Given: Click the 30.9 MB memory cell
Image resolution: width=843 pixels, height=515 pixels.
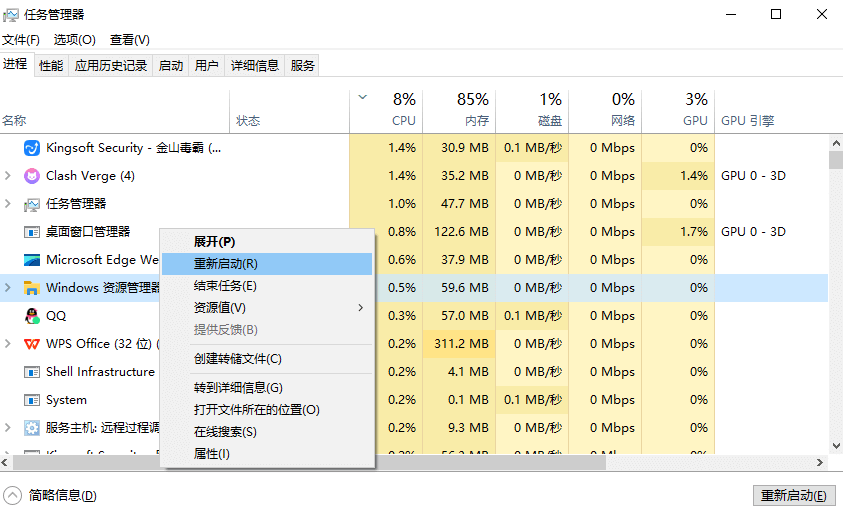Looking at the screenshot, I should click(x=459, y=148).
